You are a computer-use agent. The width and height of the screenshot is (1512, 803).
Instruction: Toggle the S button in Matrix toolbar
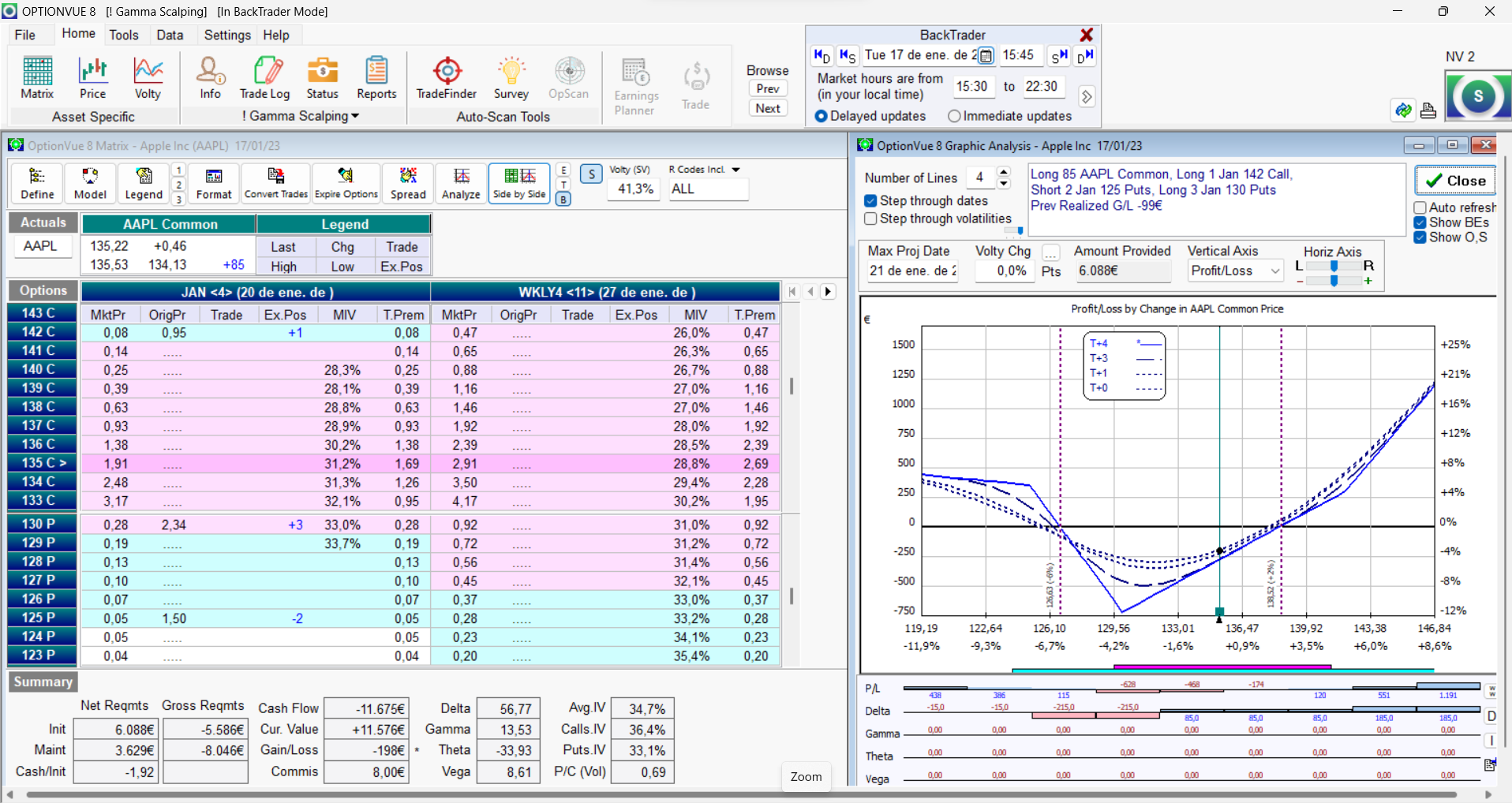point(591,174)
